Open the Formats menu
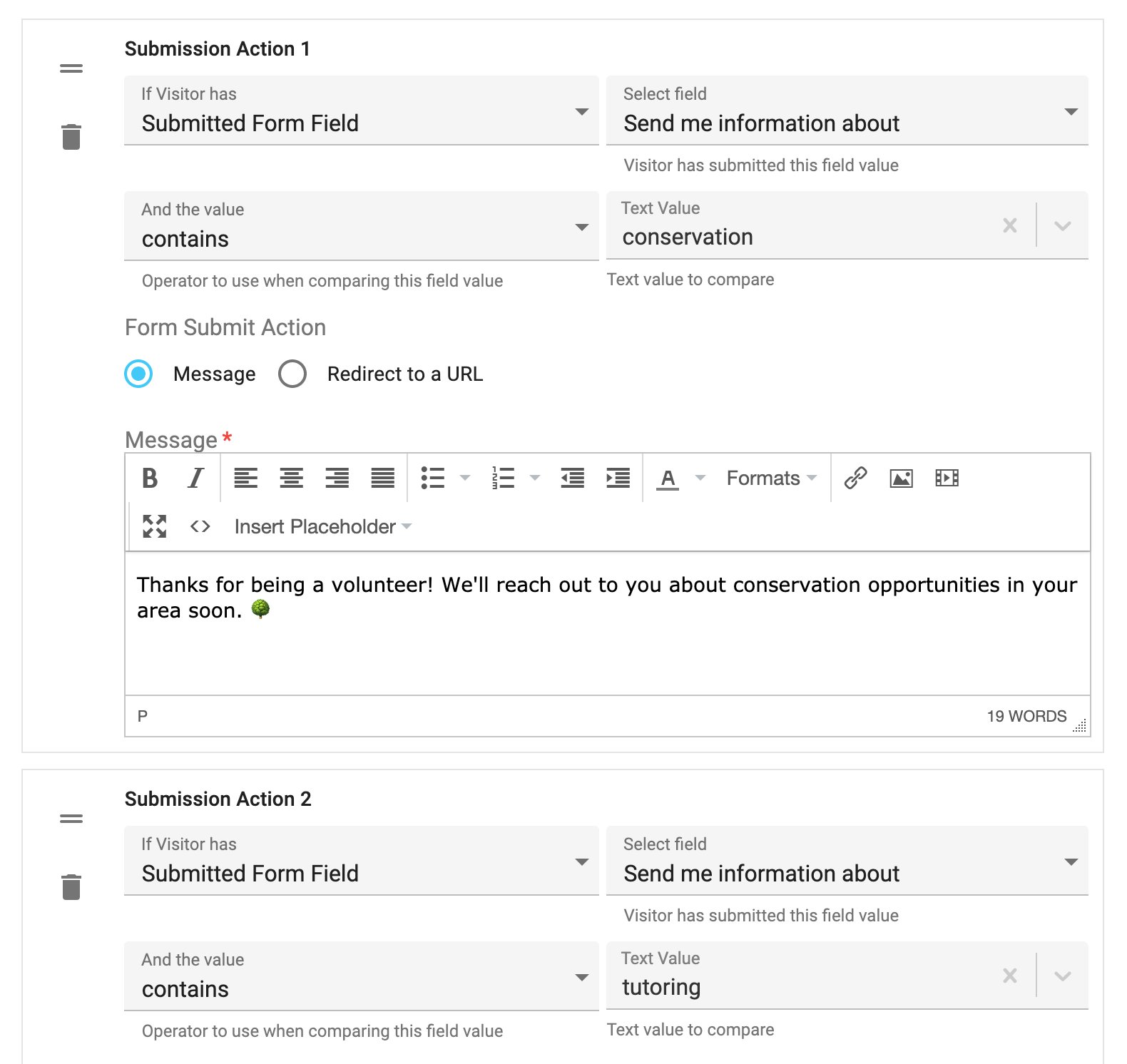 click(x=771, y=478)
